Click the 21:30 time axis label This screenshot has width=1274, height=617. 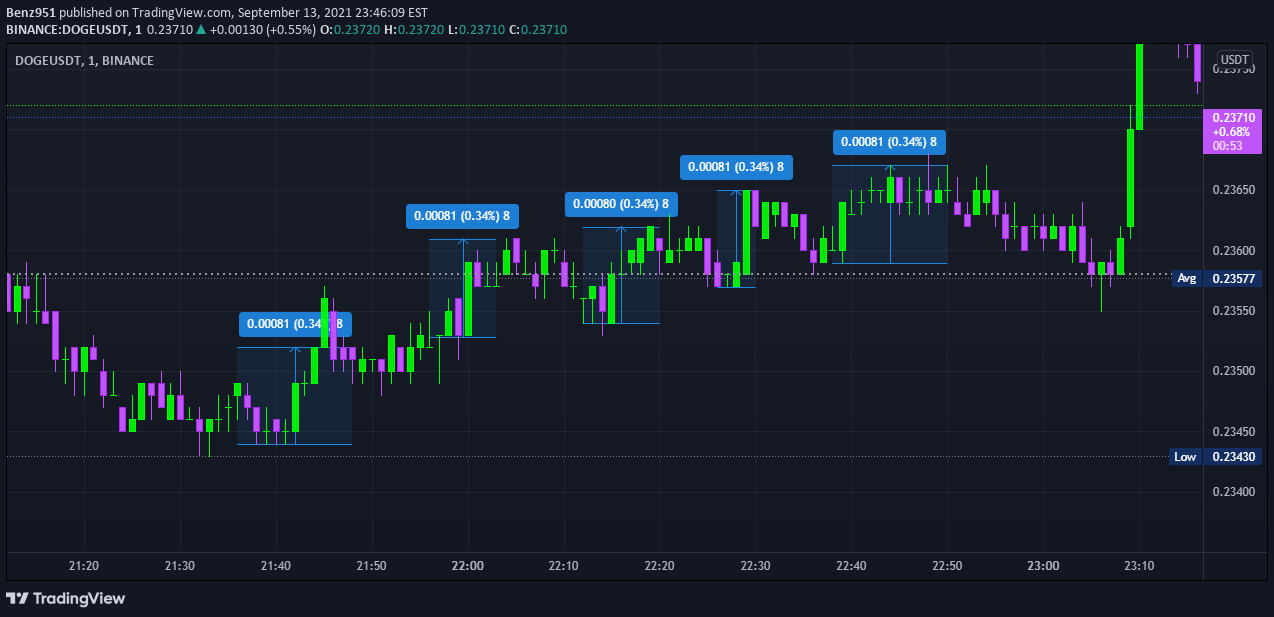(180, 566)
